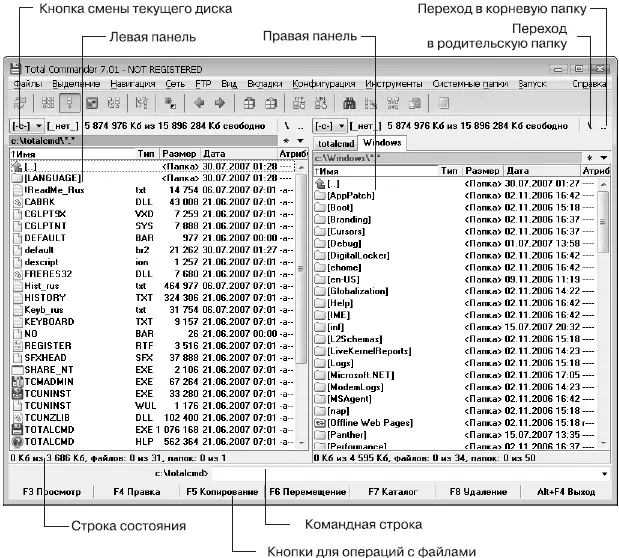Click the new FTP URL connection icon
Image resolution: width=619 pixels, height=558 pixels.
point(321,103)
